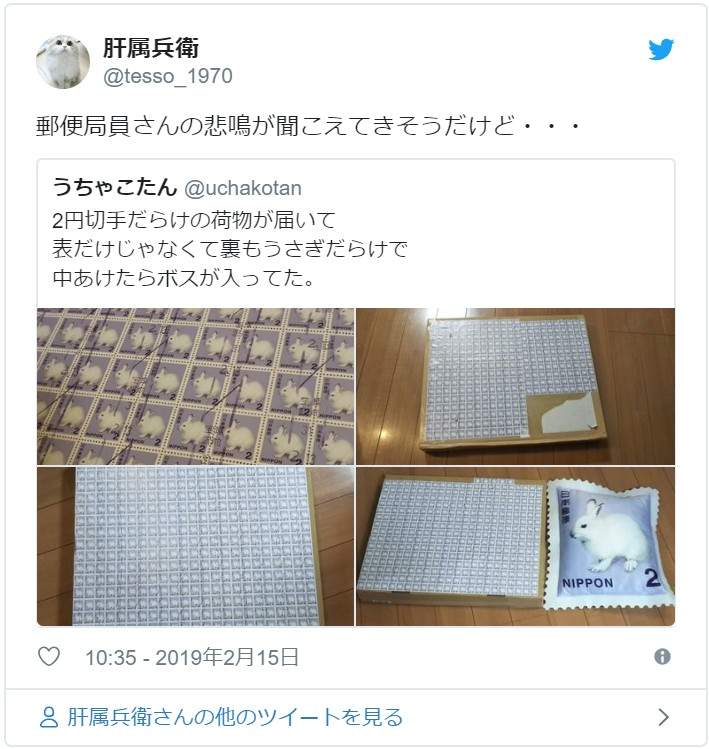Open close-up rabbit stamps photo
This screenshot has width=709, height=749.
tap(196, 386)
